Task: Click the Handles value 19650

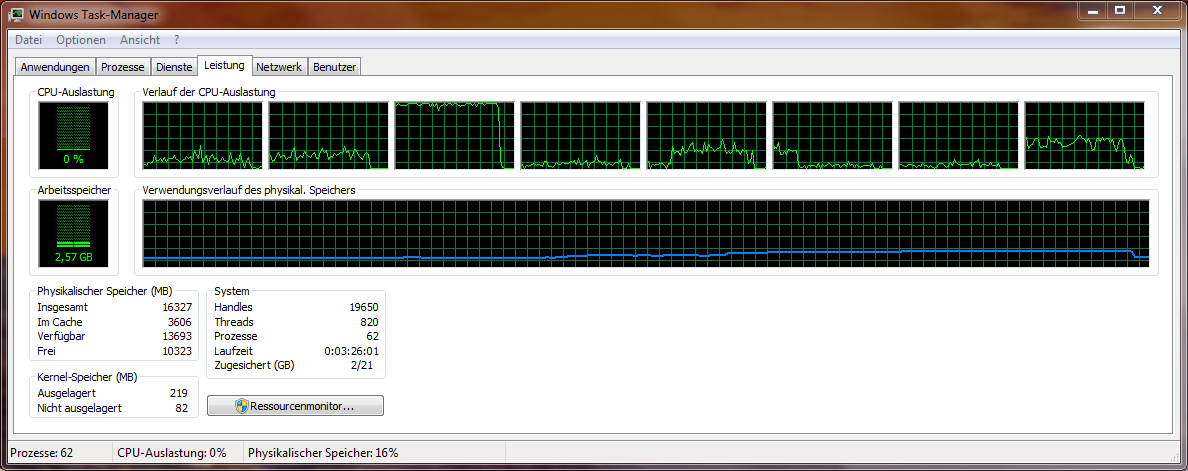Action: coord(363,307)
